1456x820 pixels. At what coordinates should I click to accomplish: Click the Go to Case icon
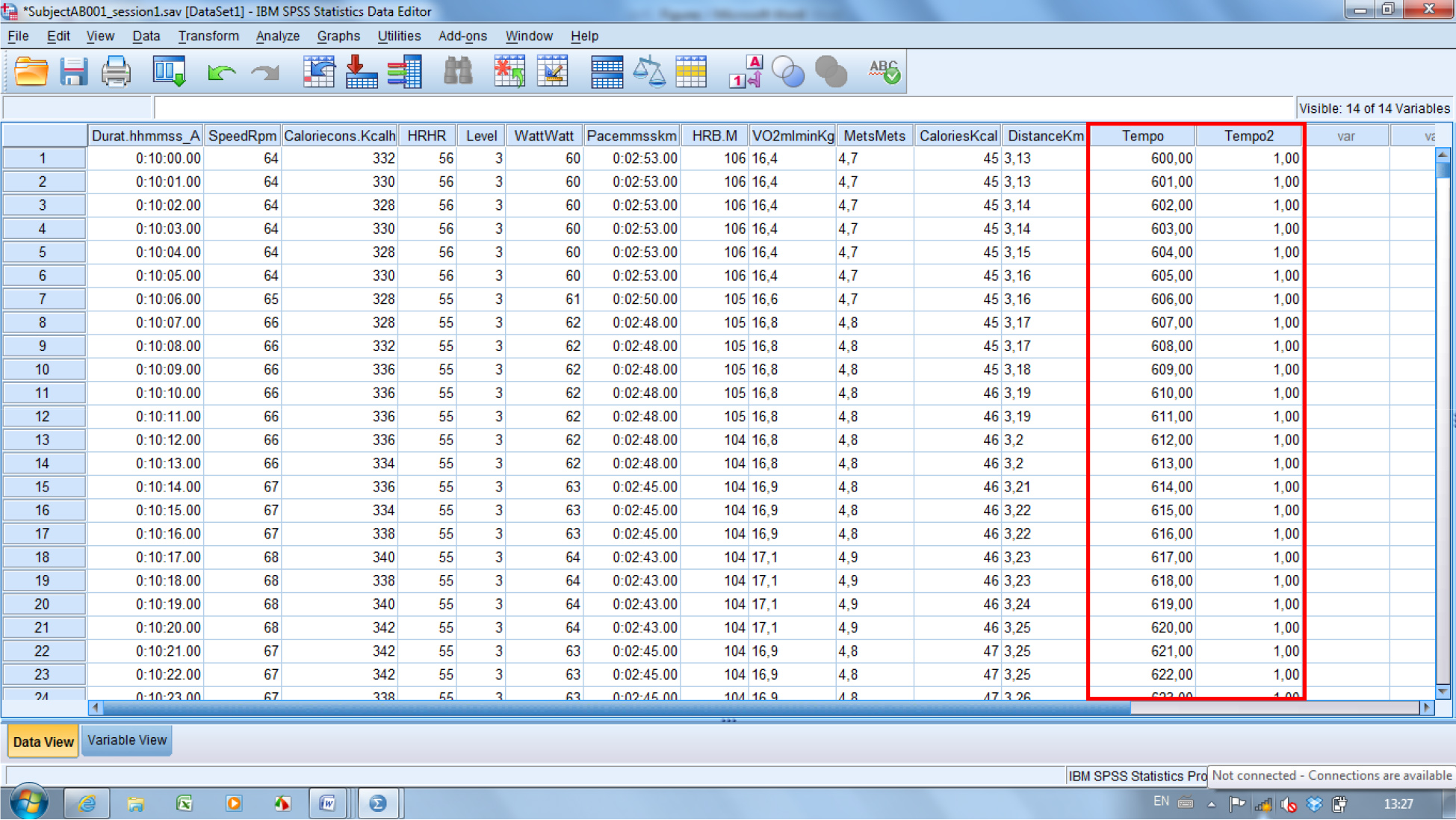(x=318, y=72)
